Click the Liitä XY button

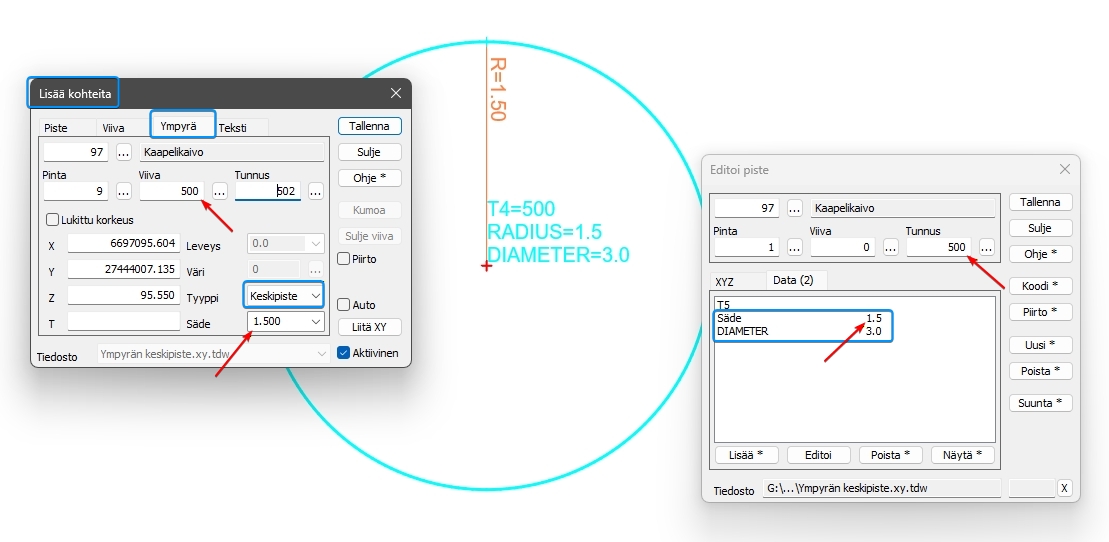click(x=370, y=327)
